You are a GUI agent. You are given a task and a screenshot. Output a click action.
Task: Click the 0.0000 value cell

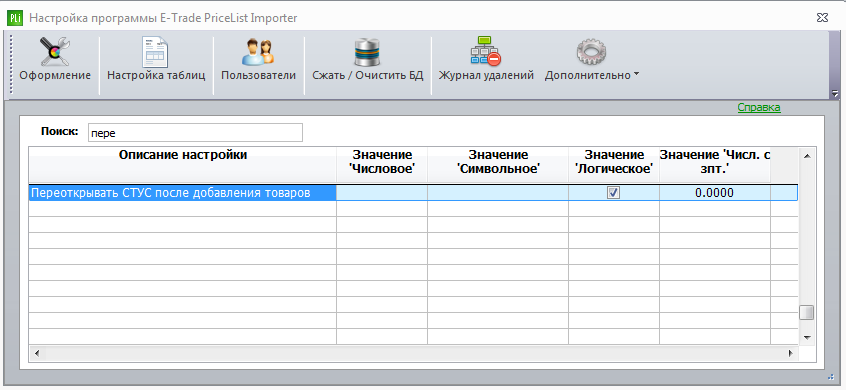(714, 193)
